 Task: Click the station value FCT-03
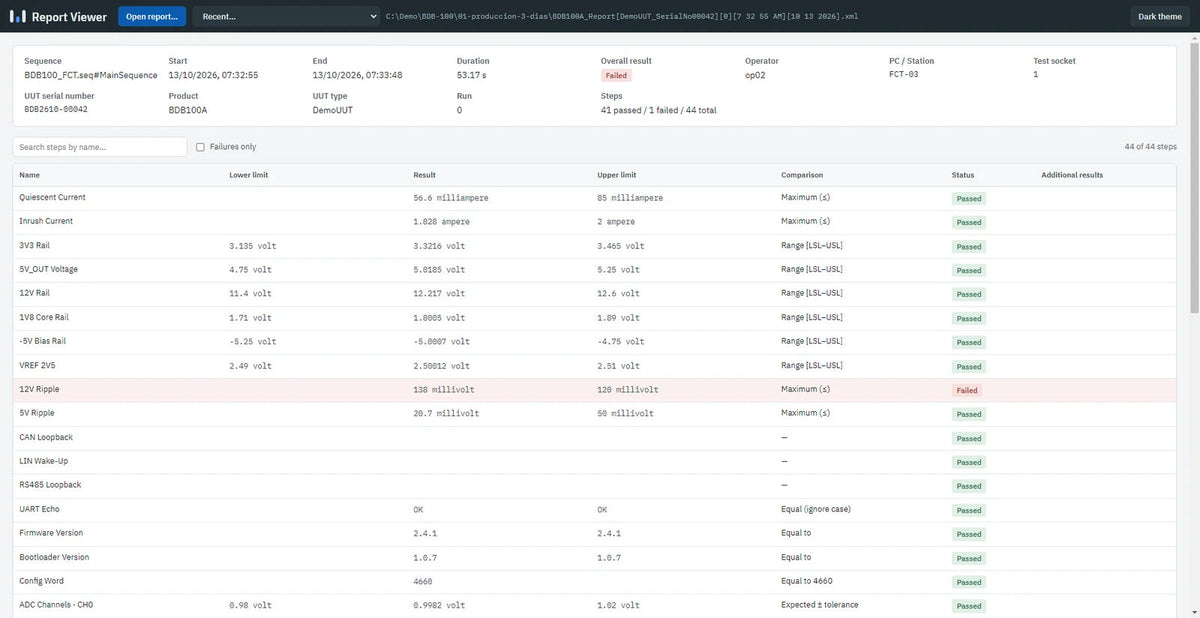[x=903, y=75]
